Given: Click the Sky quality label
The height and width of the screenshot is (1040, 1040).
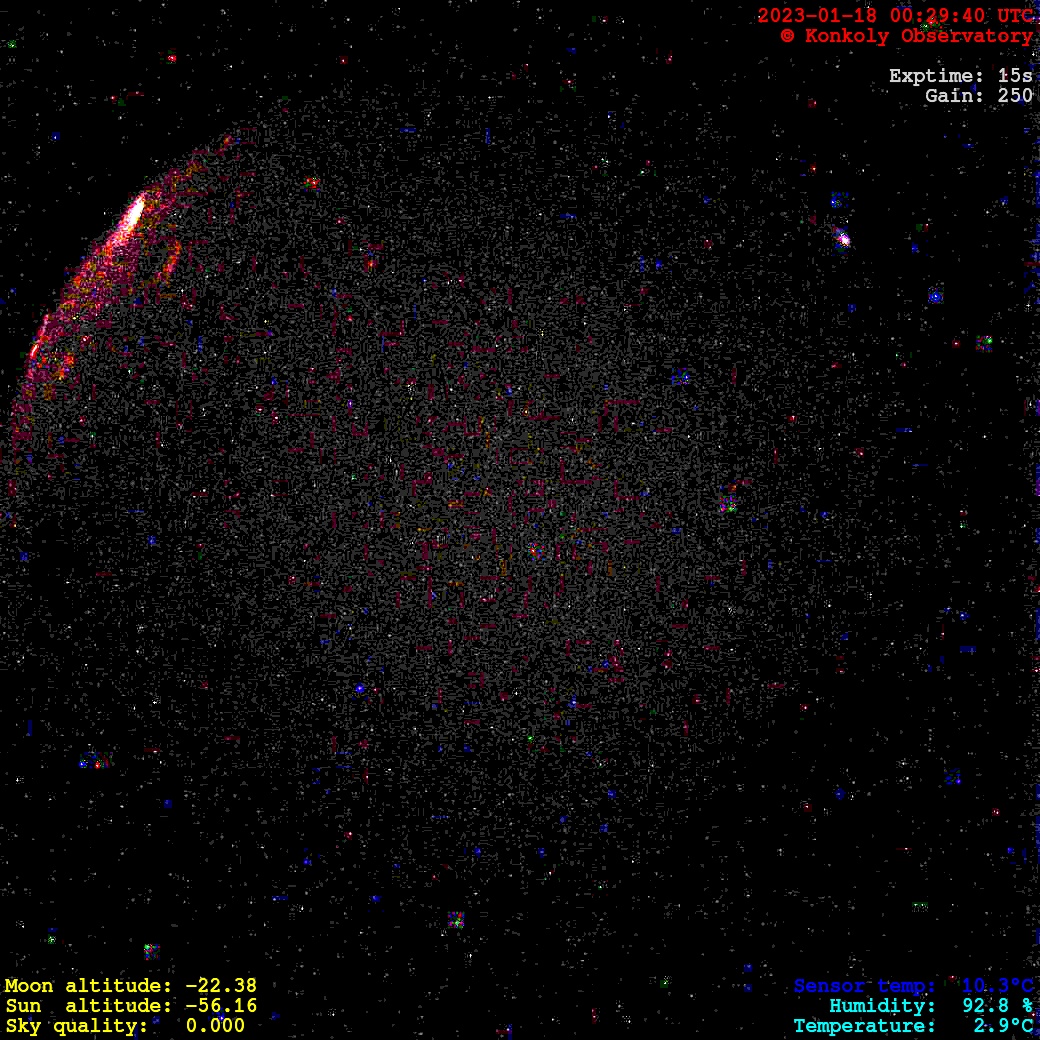Looking at the screenshot, I should (x=77, y=1026).
